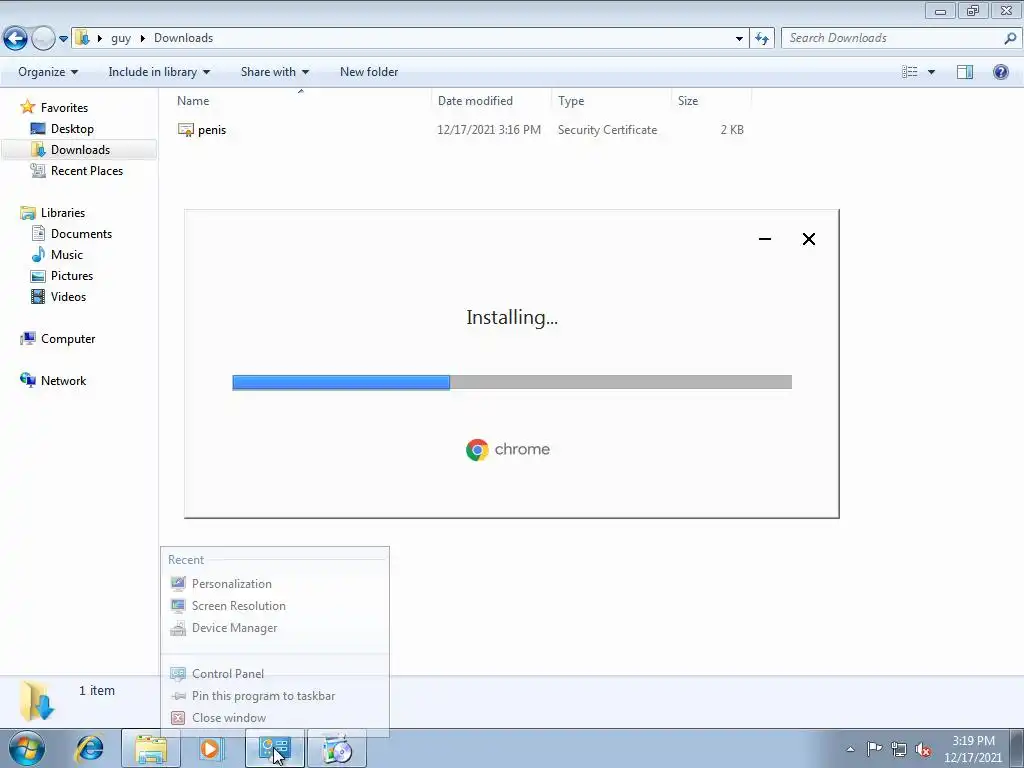The height and width of the screenshot is (768, 1024).
Task: Launch Control Panel from jump list
Action: coord(228,674)
